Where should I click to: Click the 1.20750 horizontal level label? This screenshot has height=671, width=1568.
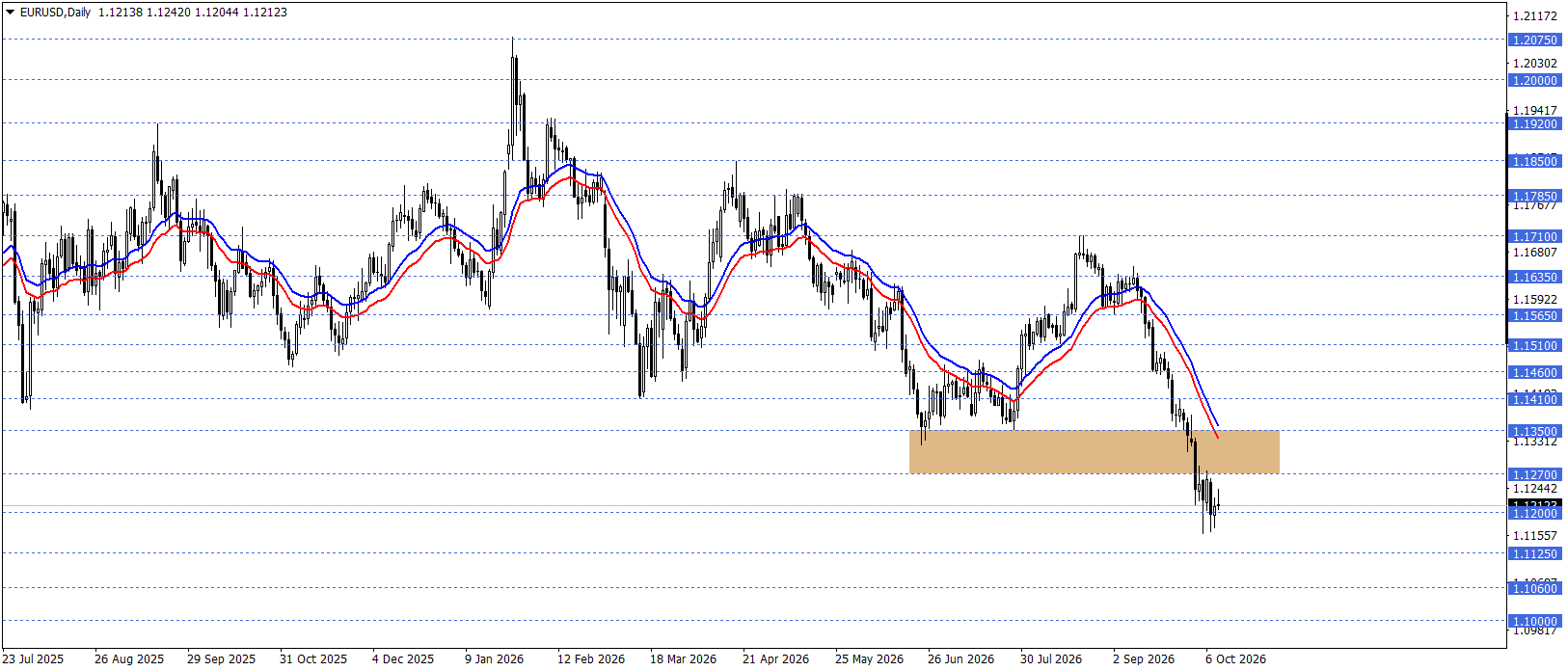click(x=1535, y=40)
